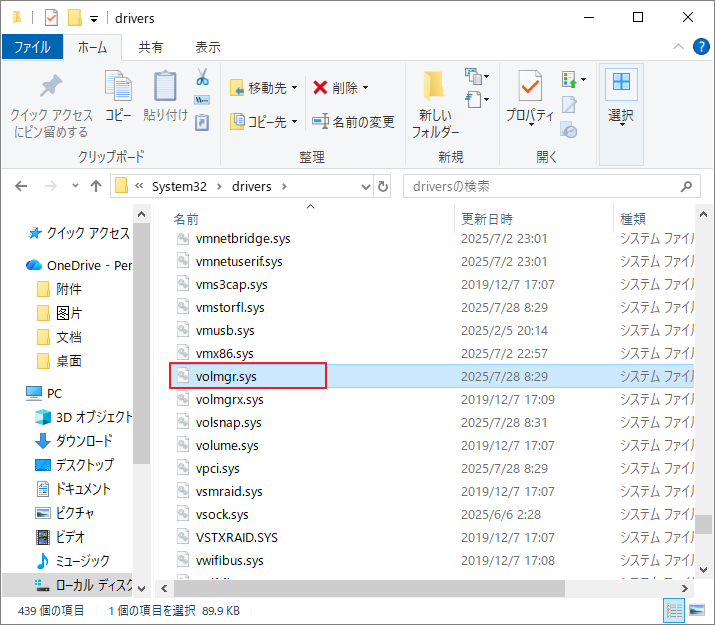The height and width of the screenshot is (625, 715).
Task: Open Customize Quick Access Toolbar dropdown
Action: 94,19
